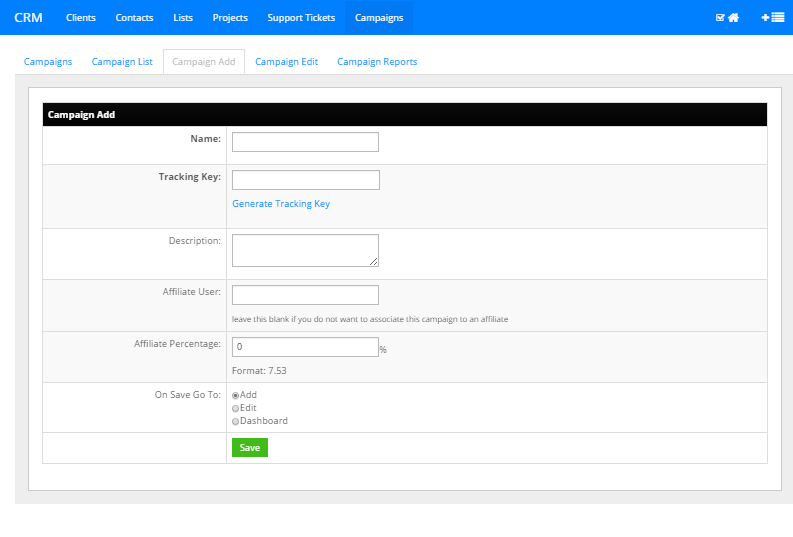This screenshot has height=537, width=793.
Task: Focus the Affiliate User input field
Action: (305, 295)
